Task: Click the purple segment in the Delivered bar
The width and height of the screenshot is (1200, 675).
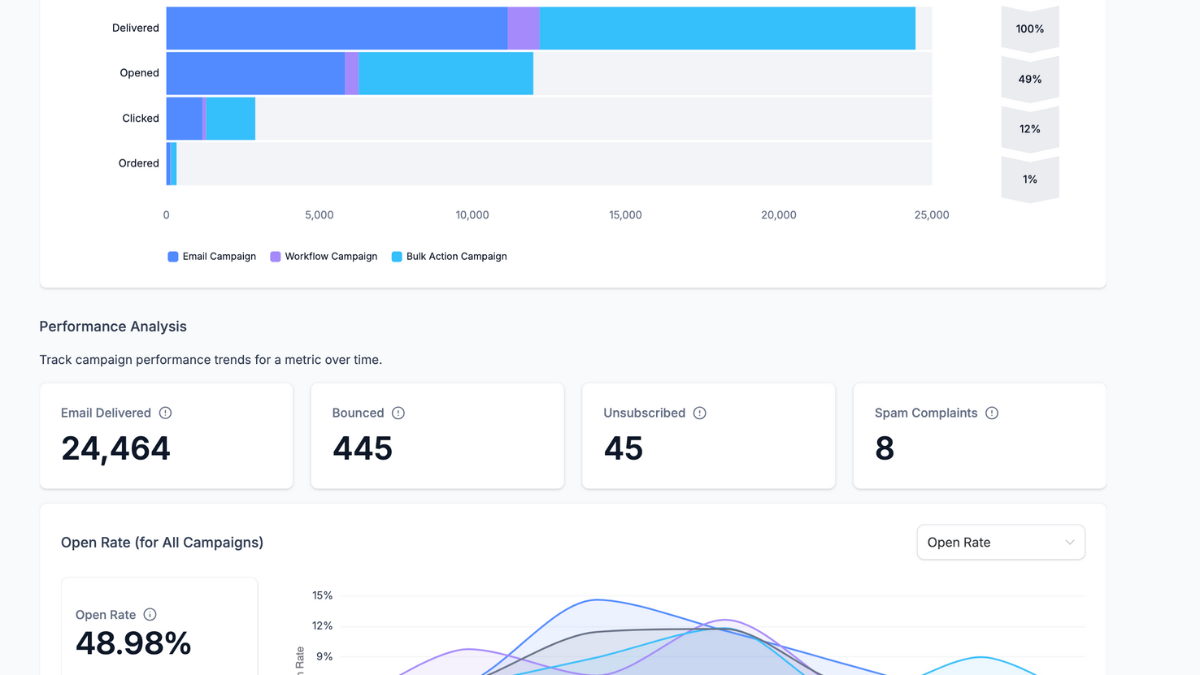Action: tap(523, 28)
